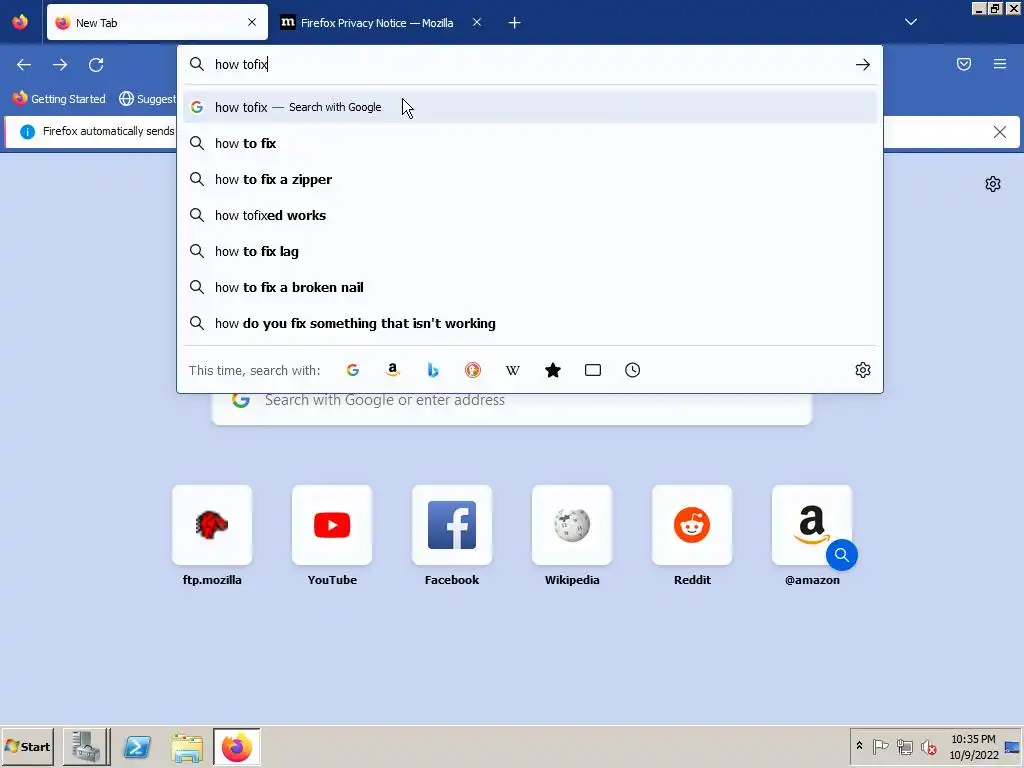1024x768 pixels.
Task: Choose 'how do you fix something that isn't working'
Action: coord(530,323)
